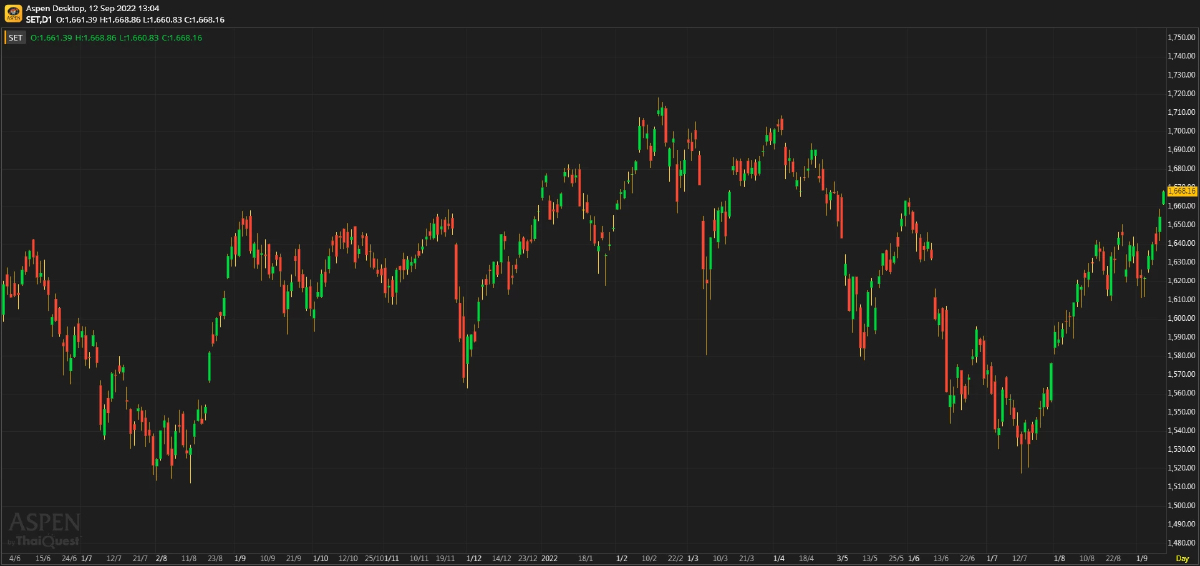1200x566 pixels.
Task: Click the Aspen logo icon in the header
Action: tap(14, 13)
